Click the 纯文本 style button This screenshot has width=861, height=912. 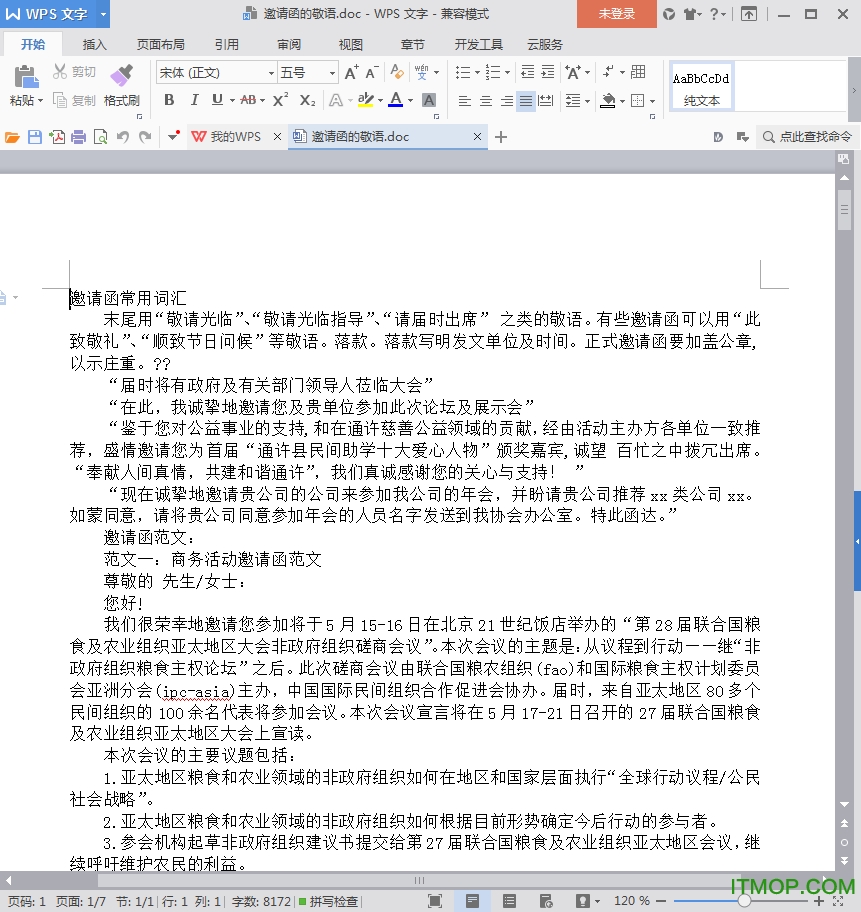pyautogui.click(x=701, y=100)
